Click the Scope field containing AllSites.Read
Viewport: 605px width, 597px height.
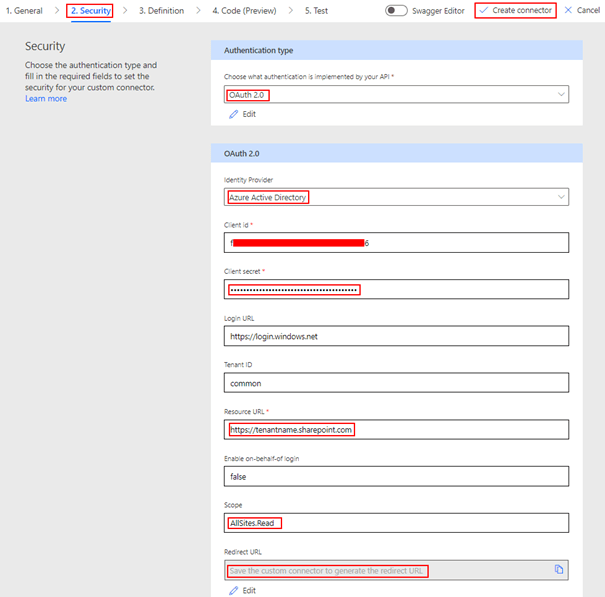396,523
